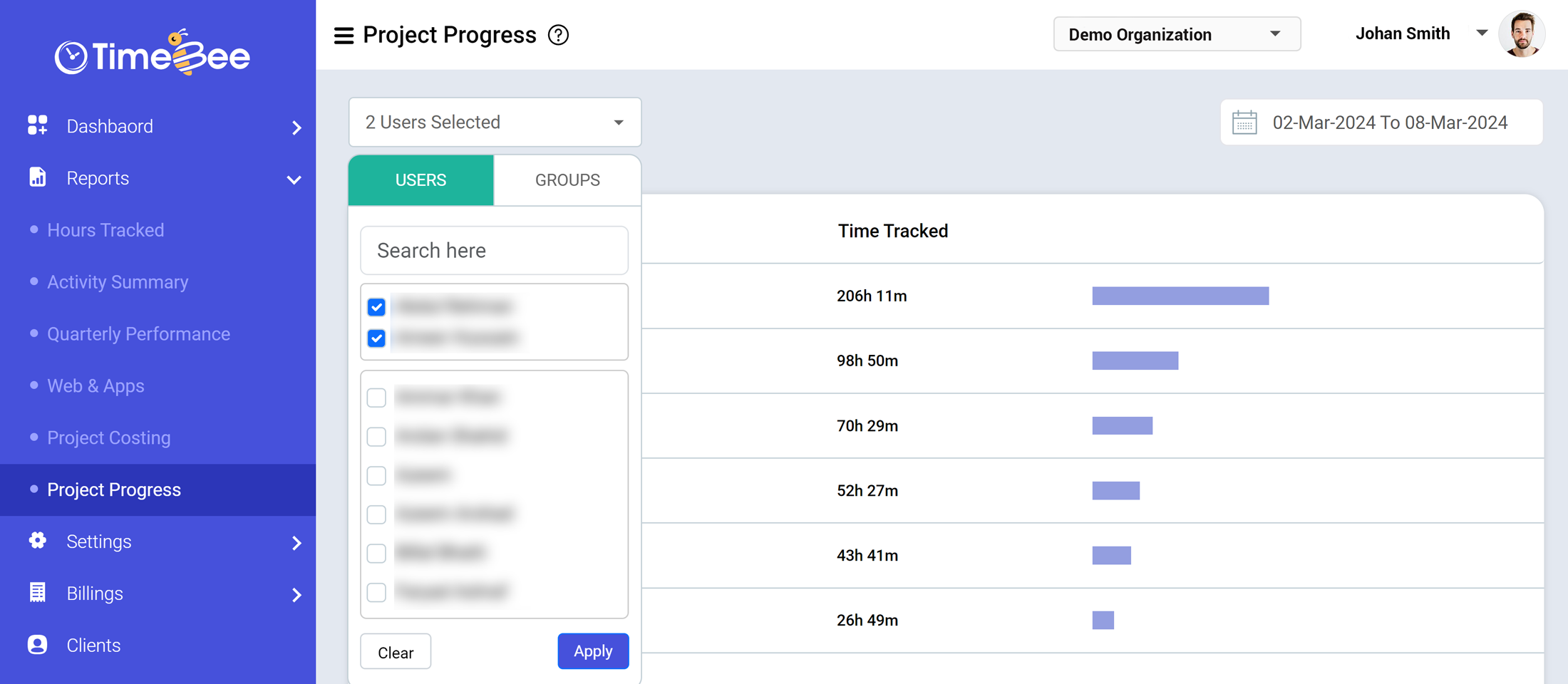This screenshot has height=684, width=1568.
Task: Switch to the GROUPS tab
Action: 567,180
